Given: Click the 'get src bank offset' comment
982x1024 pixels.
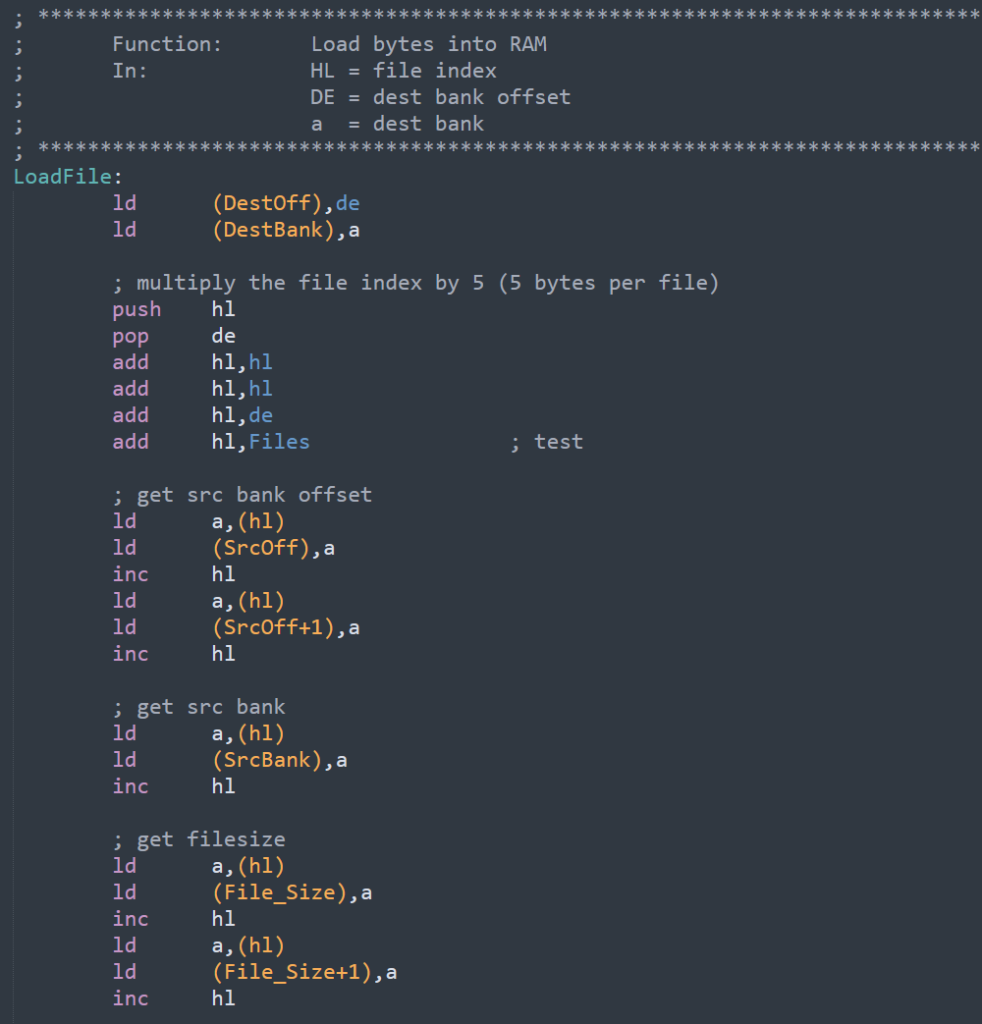Looking at the screenshot, I should pos(241,495).
